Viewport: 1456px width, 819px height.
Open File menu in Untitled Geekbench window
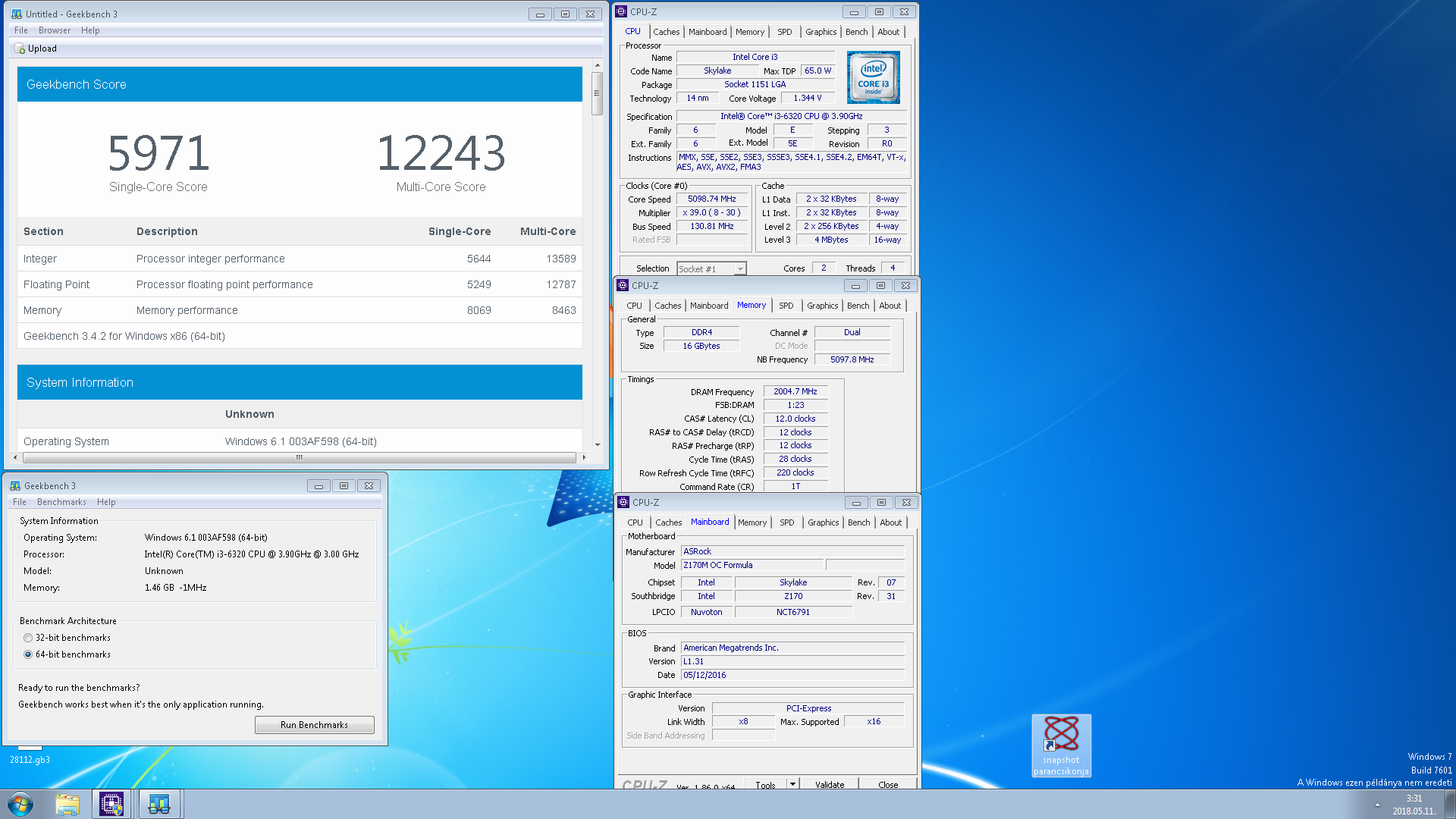pyautogui.click(x=21, y=30)
